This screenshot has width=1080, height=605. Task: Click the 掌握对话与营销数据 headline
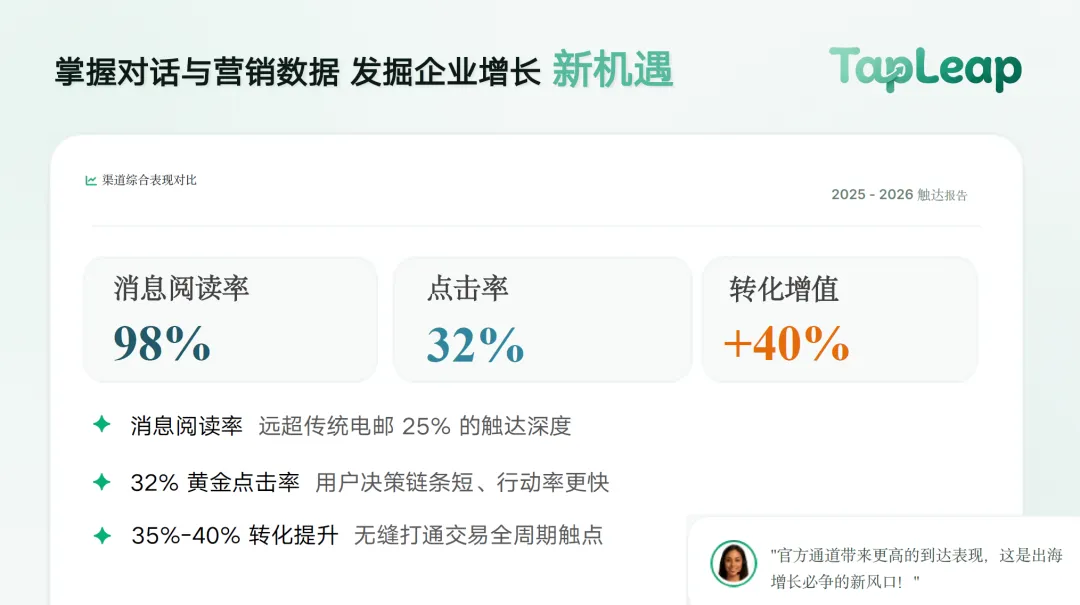(197, 72)
